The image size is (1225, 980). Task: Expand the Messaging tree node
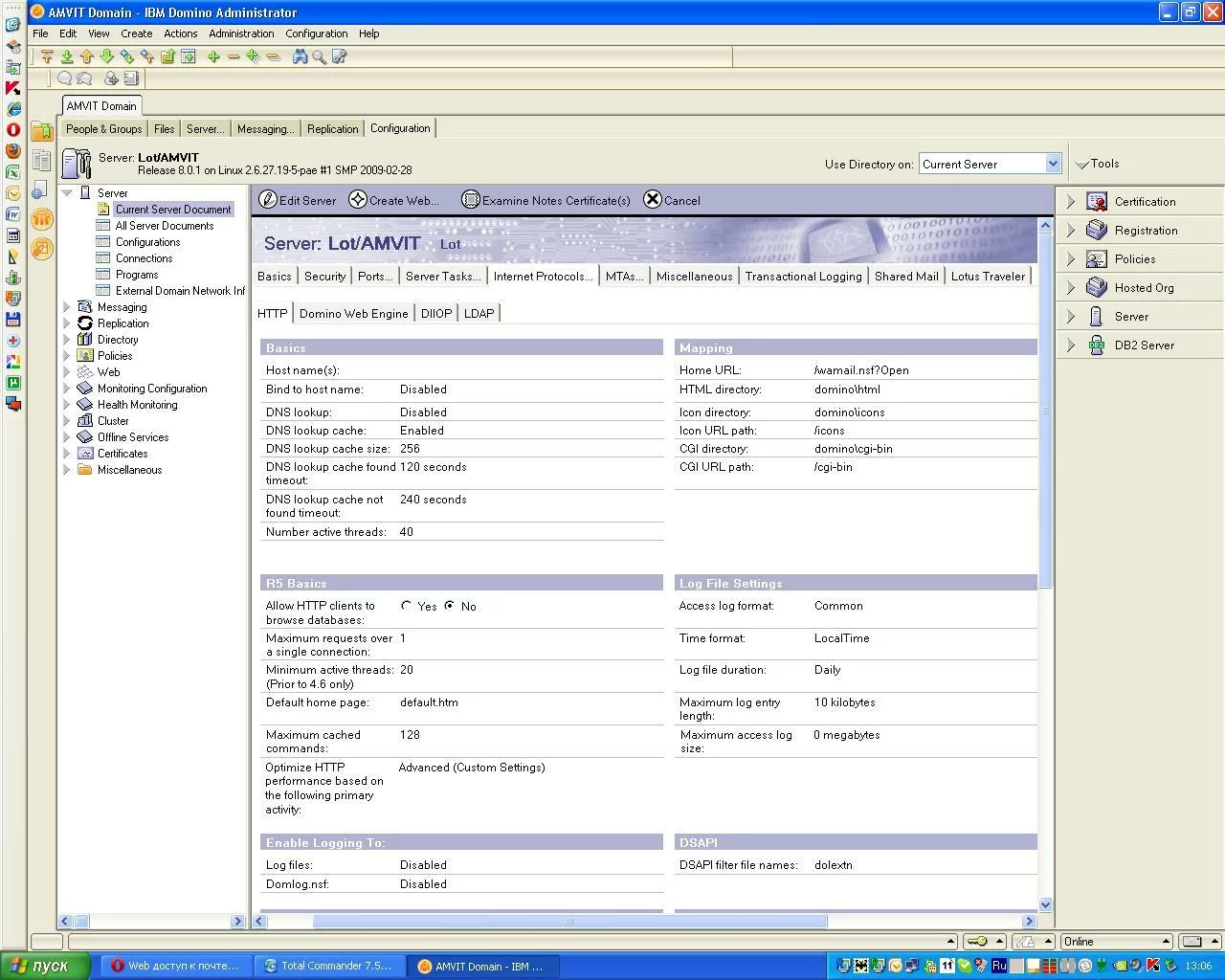[x=67, y=307]
